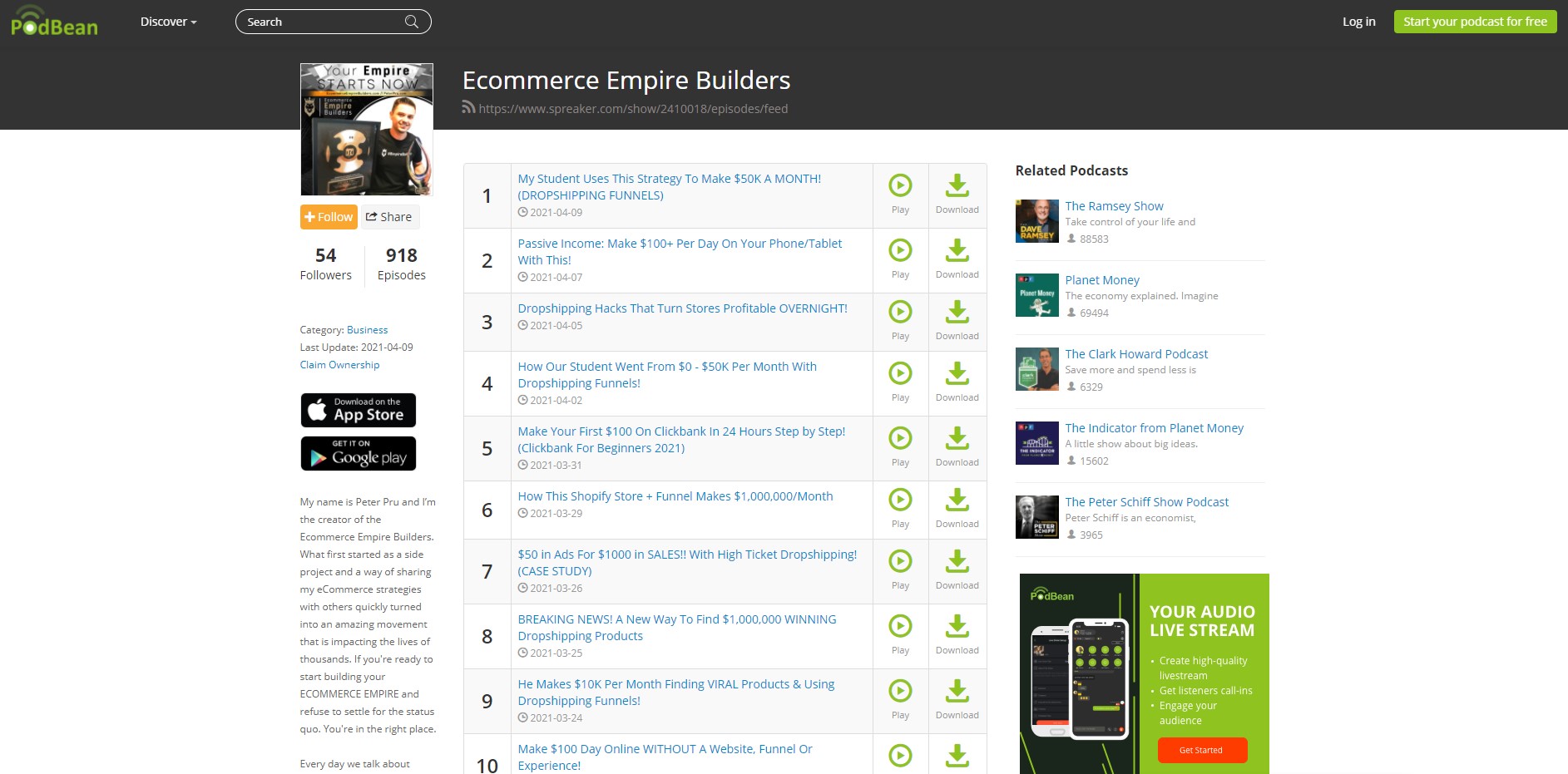Image resolution: width=1568 pixels, height=774 pixels.
Task: Click Start your podcast for free
Action: (1475, 22)
